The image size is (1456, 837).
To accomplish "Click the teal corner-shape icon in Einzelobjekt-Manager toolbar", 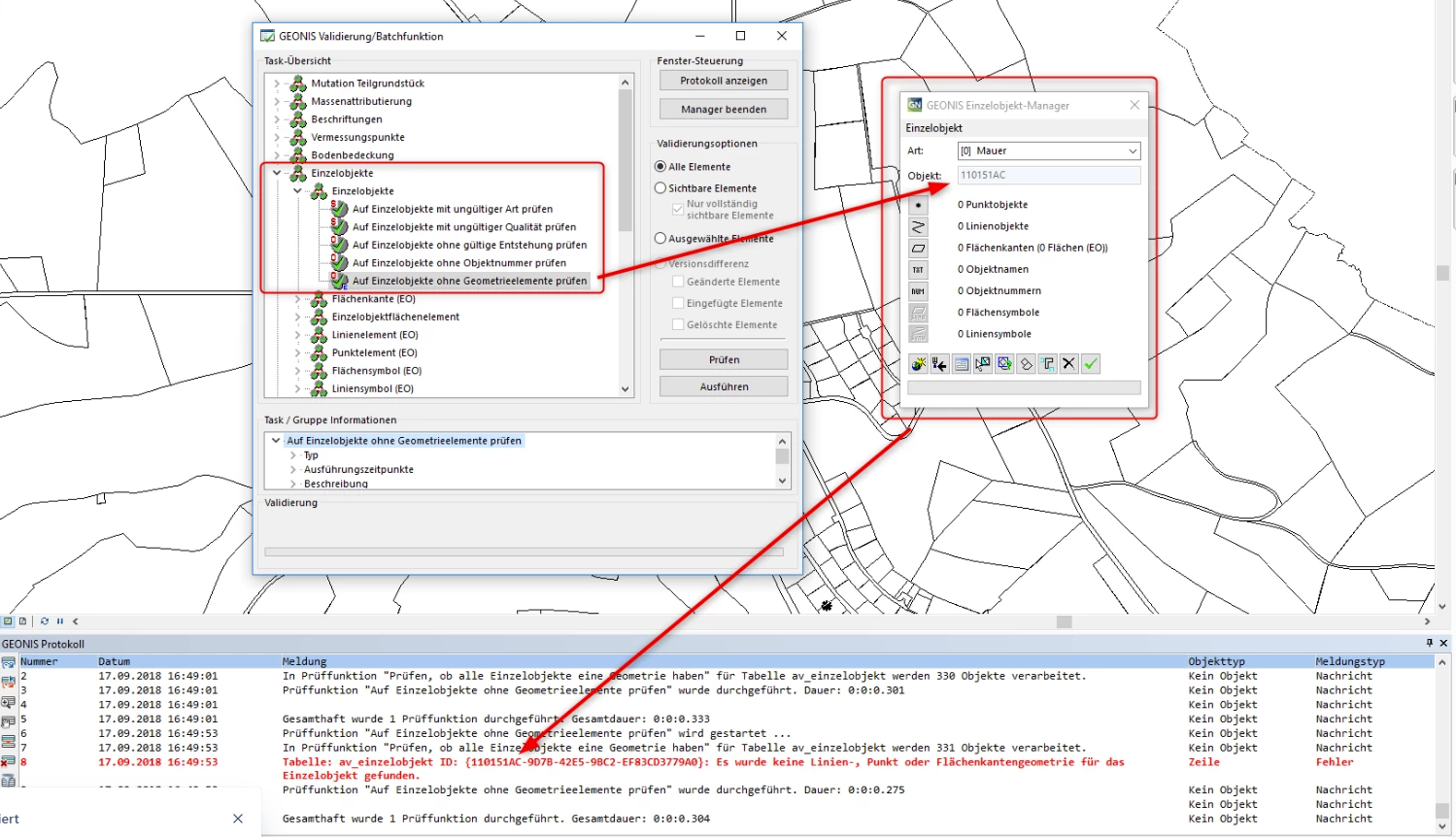I will 1047,364.
